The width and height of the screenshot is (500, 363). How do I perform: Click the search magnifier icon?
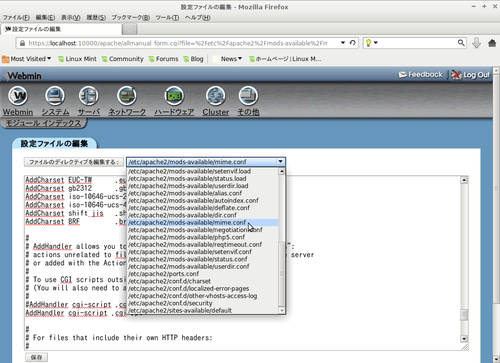(x=461, y=43)
